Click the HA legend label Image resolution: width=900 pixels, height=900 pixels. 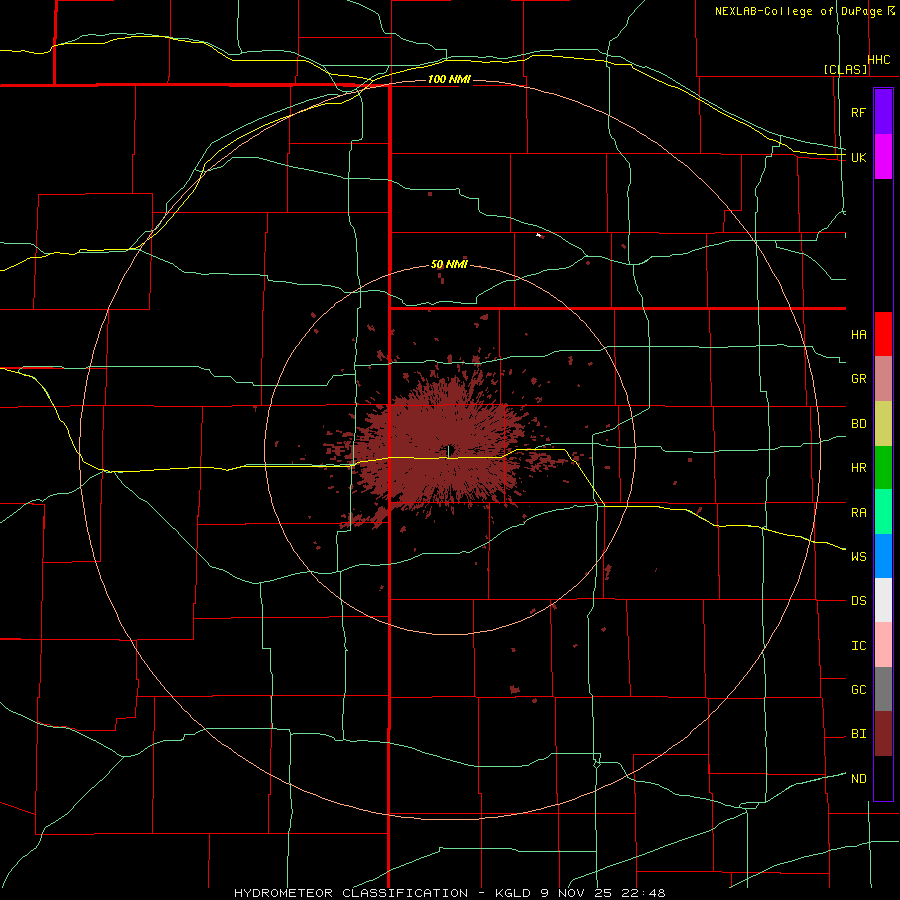(x=858, y=335)
